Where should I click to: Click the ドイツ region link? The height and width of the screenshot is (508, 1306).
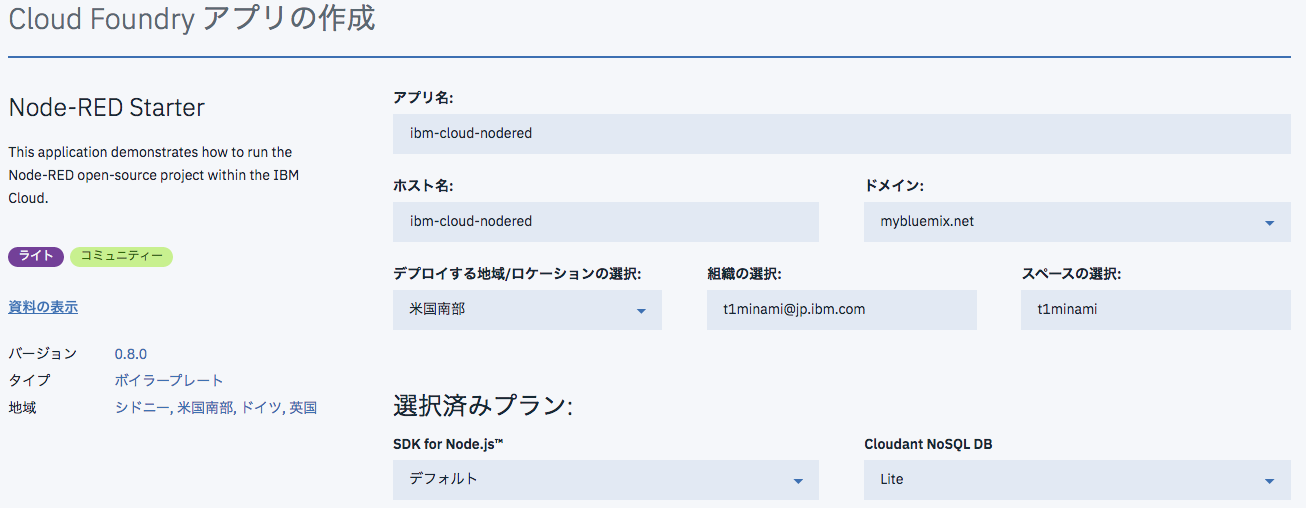(261, 407)
